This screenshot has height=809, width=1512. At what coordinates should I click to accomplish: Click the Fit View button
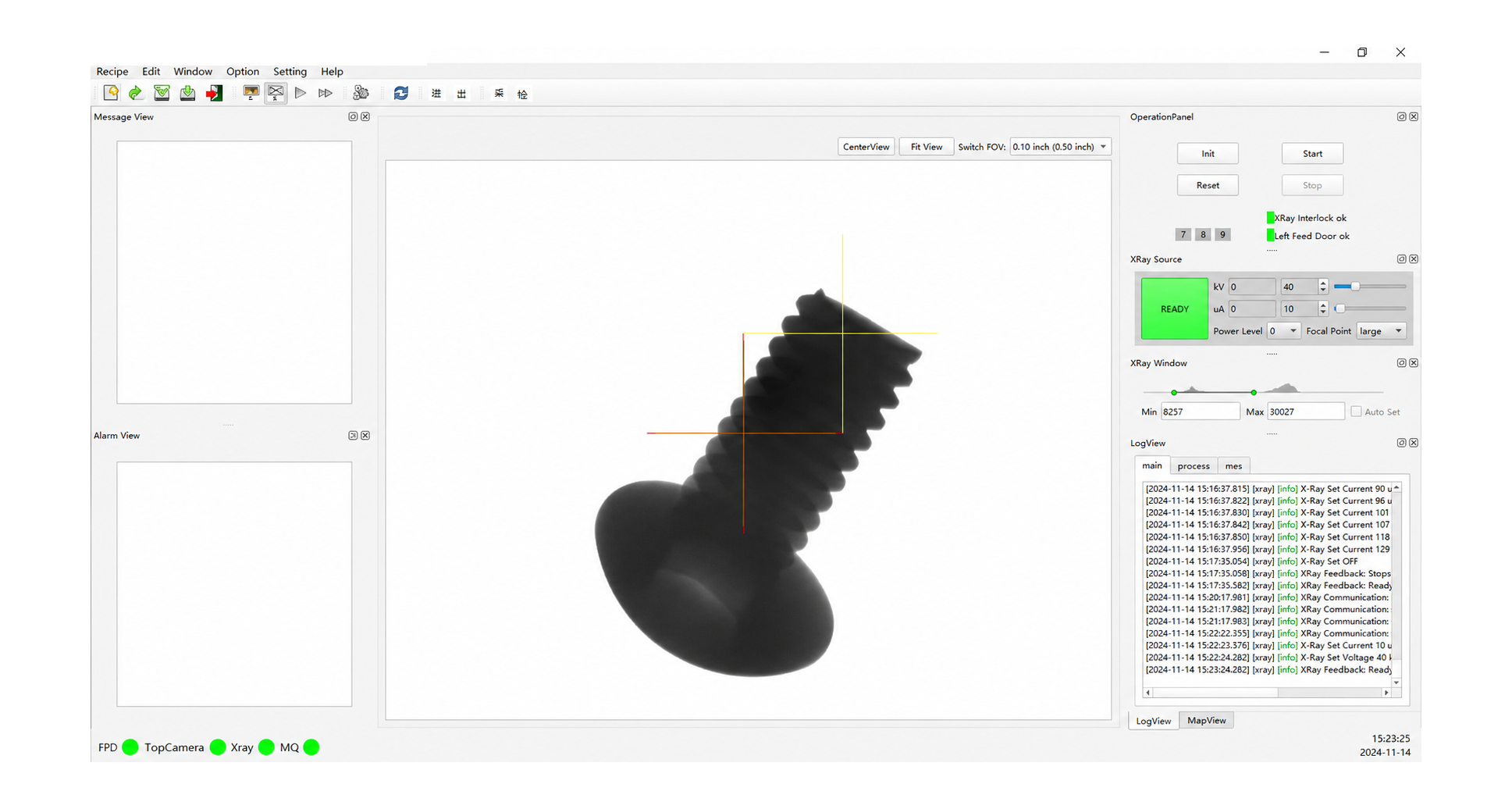click(x=927, y=147)
